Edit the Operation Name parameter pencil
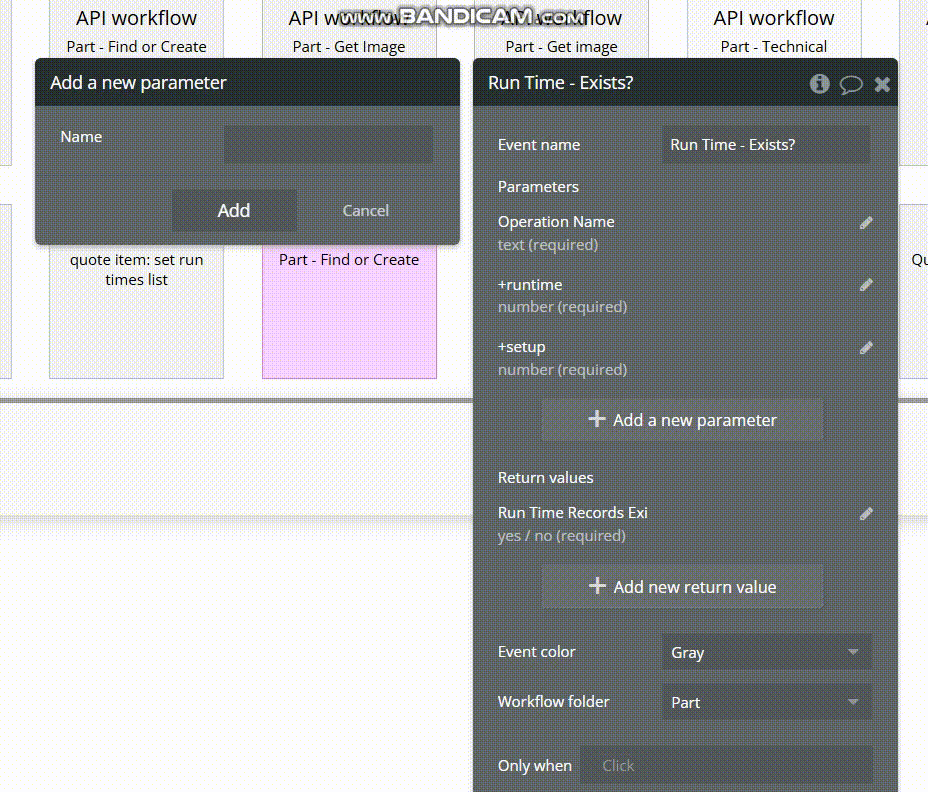Viewport: 928px width, 792px height. (x=866, y=223)
